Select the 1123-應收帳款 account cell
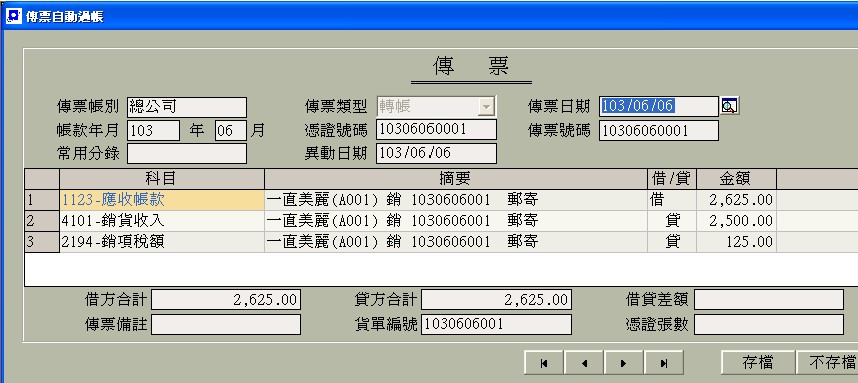 pyautogui.click(x=162, y=200)
